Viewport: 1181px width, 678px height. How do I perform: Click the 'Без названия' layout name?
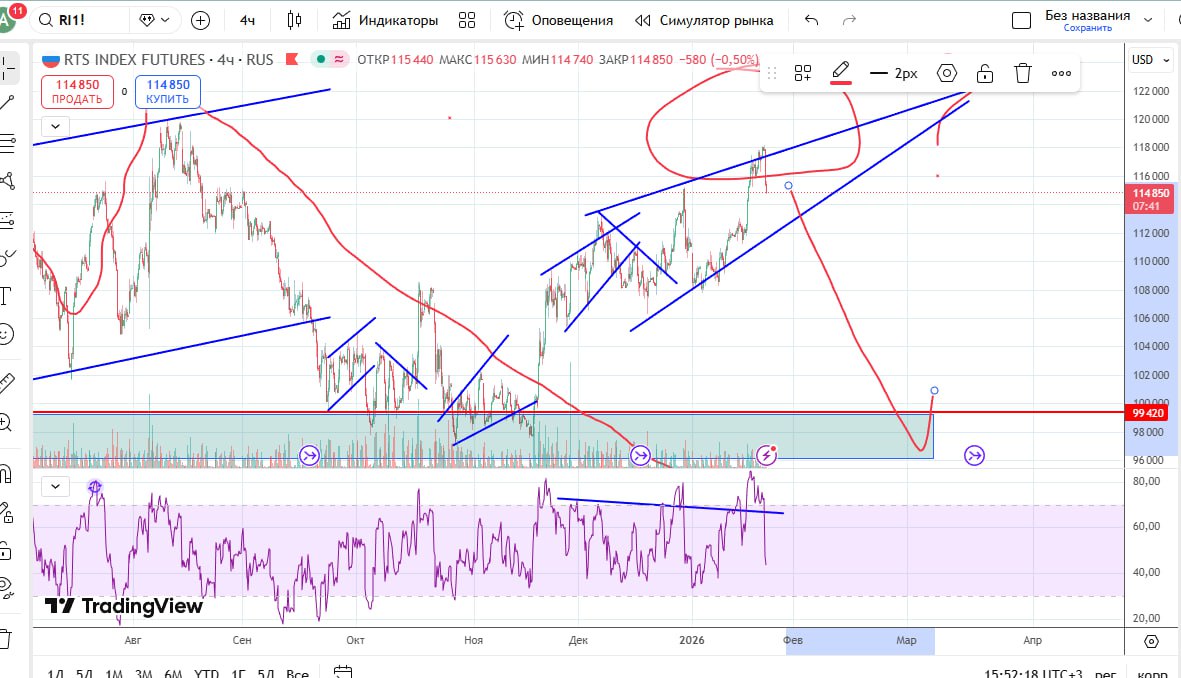pyautogui.click(x=1087, y=15)
